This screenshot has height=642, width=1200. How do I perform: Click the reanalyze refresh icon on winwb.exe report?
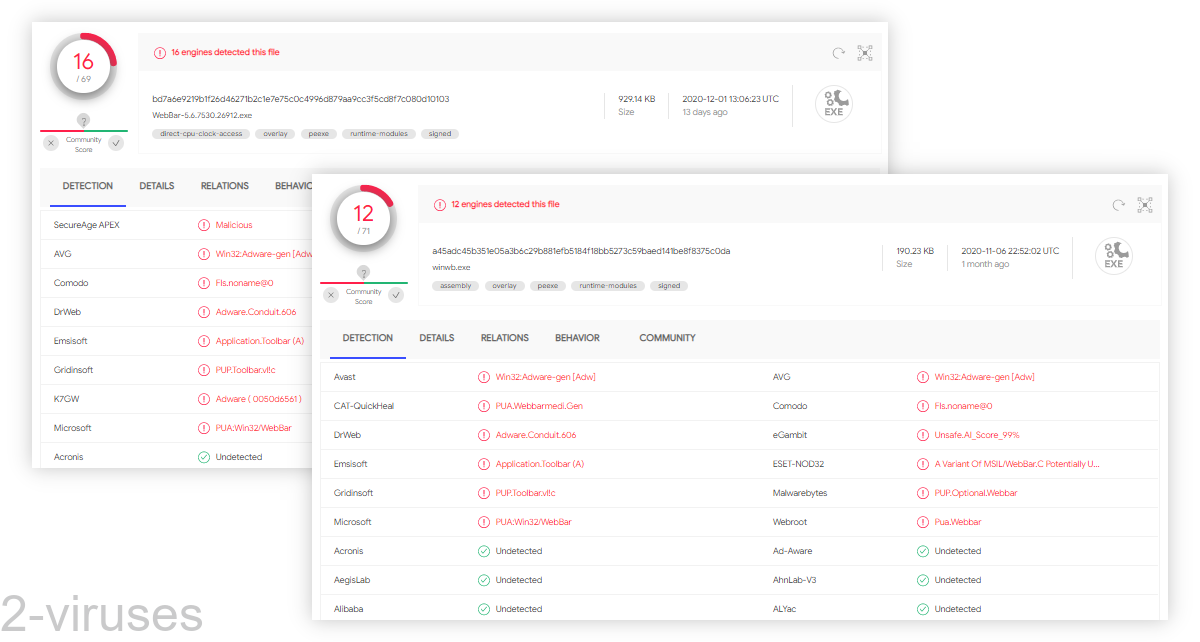[1117, 204]
